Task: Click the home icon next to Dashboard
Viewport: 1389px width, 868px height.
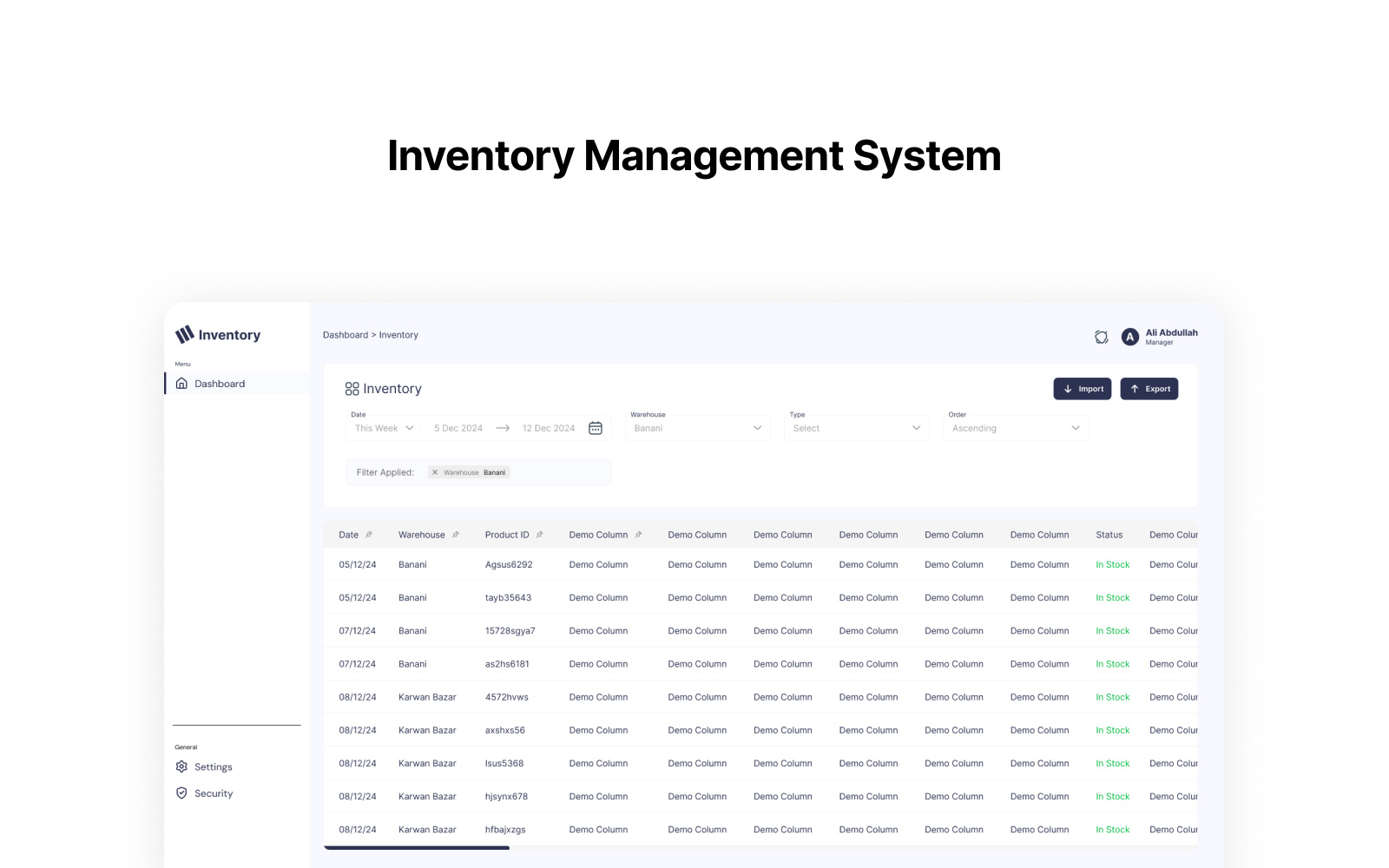Action: click(x=182, y=383)
